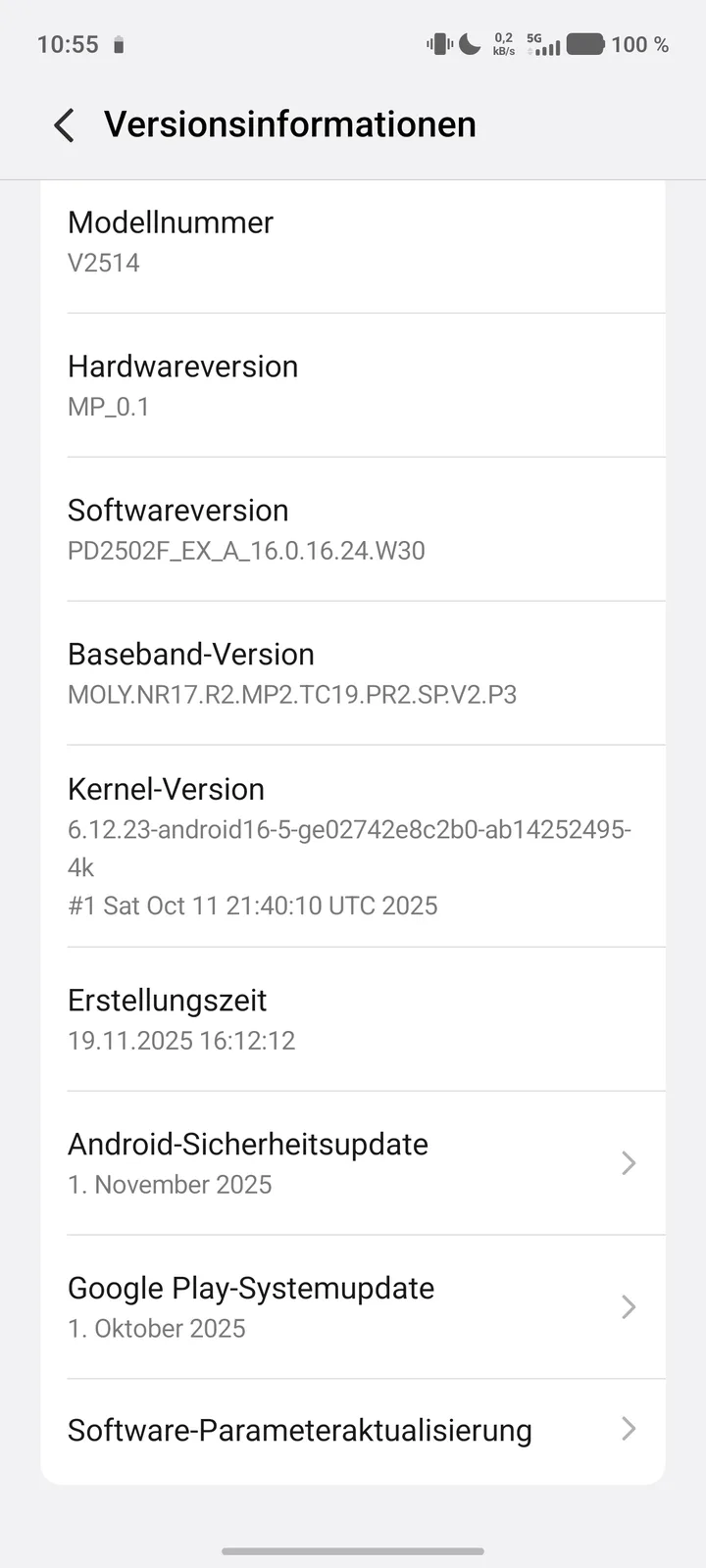This screenshot has height=1568, width=706.
Task: Tap the Modellnummer V2514 row
Action: (x=353, y=241)
